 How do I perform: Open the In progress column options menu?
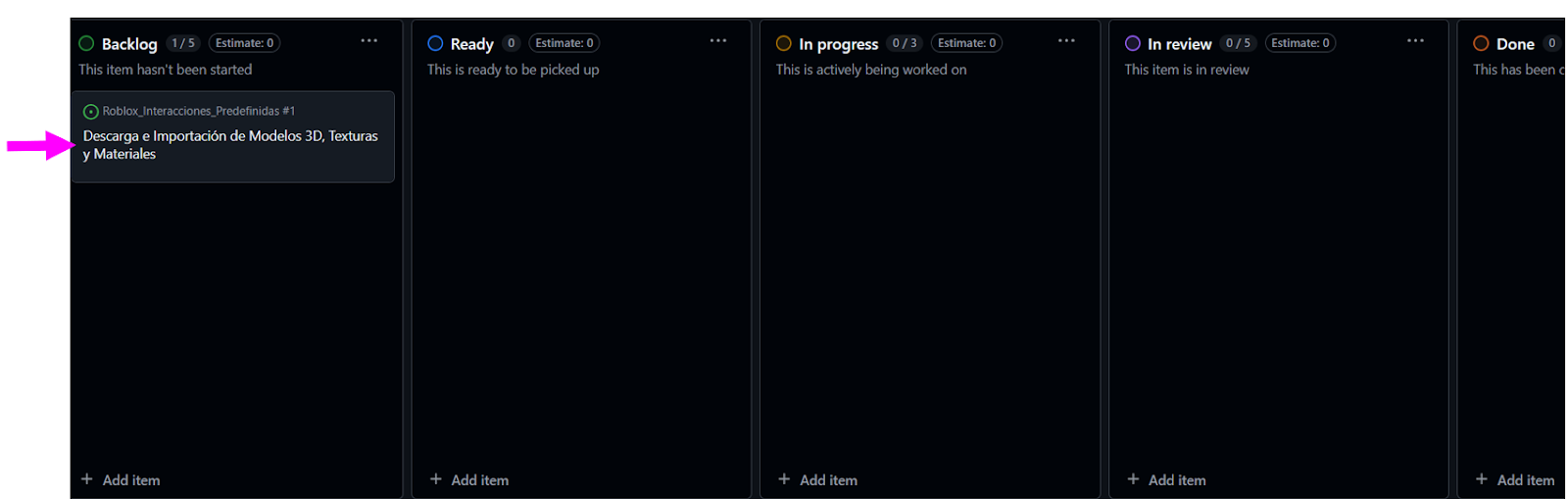(x=1066, y=41)
